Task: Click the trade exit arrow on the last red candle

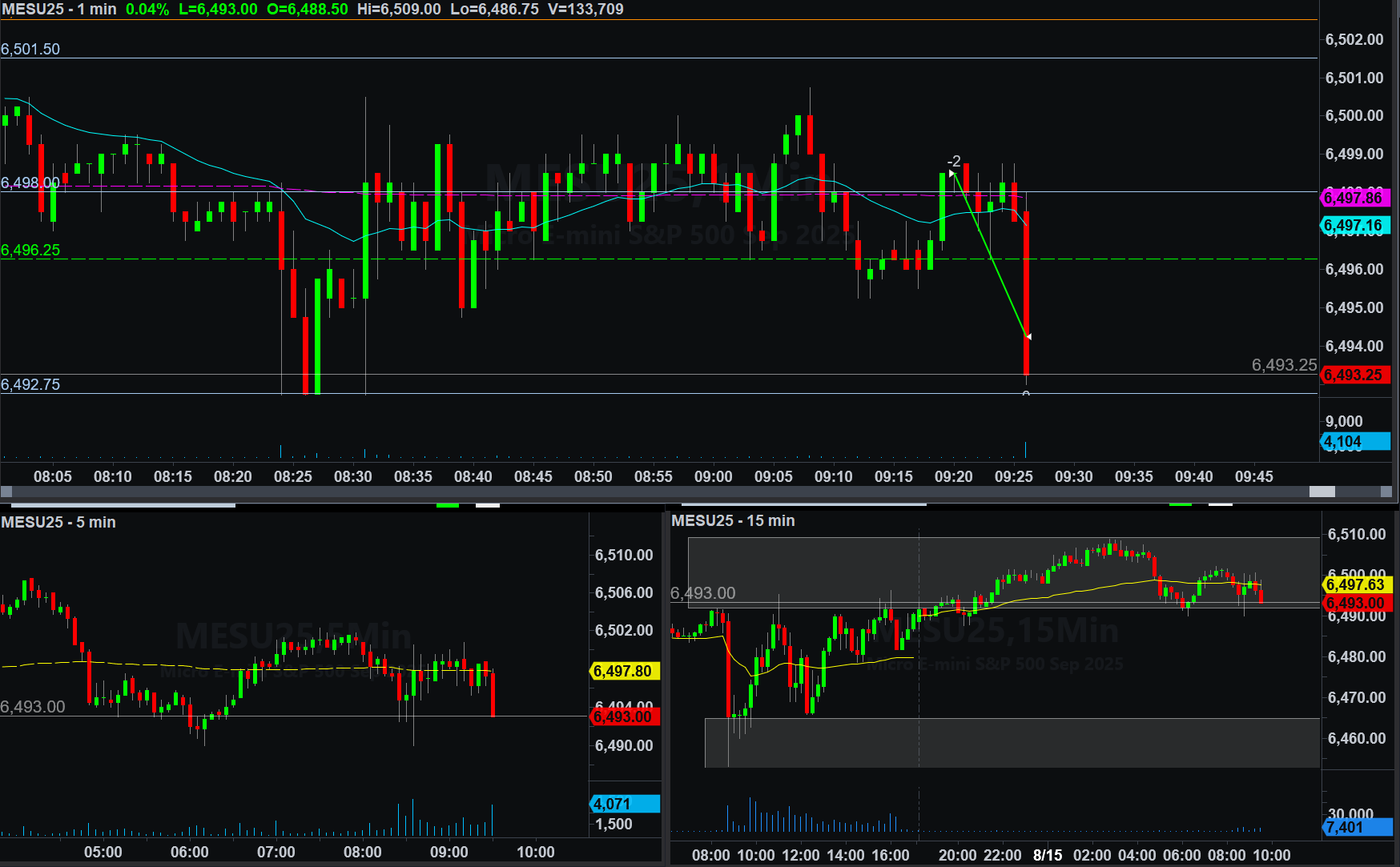Action: click(x=1028, y=336)
